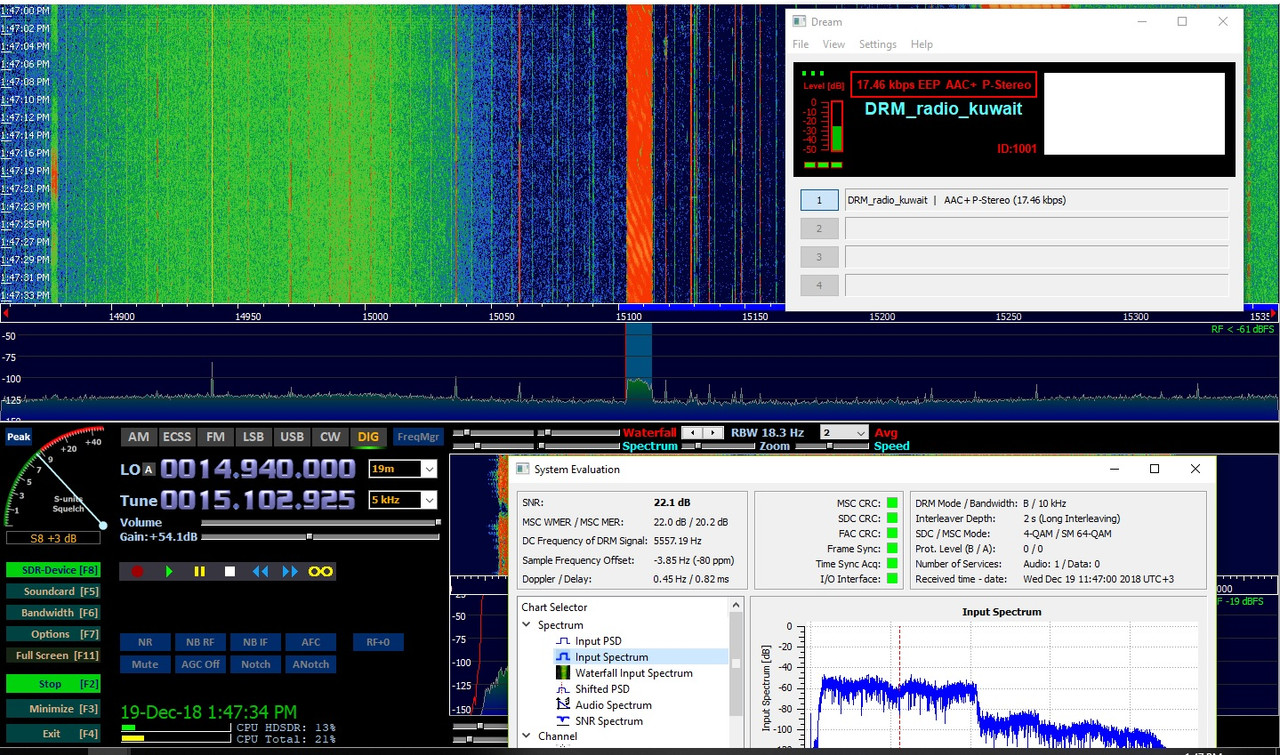Open the Settings menu in Dream
The image size is (1280, 755).
click(x=878, y=44)
